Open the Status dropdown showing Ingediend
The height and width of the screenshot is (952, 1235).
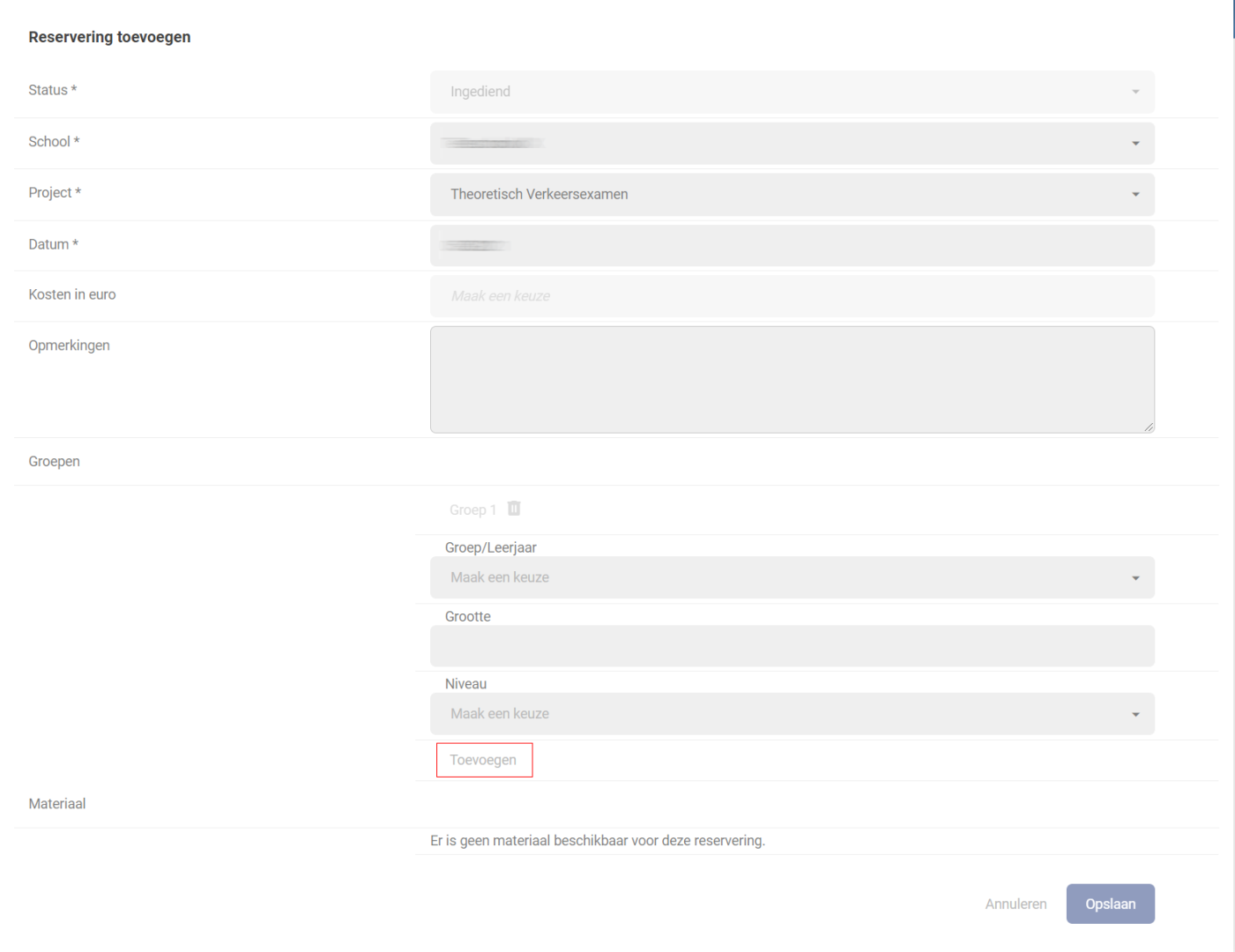(792, 92)
